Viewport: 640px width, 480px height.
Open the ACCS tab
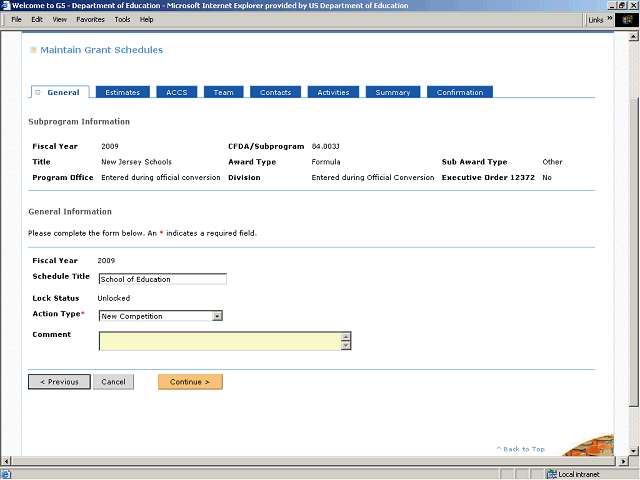(x=176, y=92)
